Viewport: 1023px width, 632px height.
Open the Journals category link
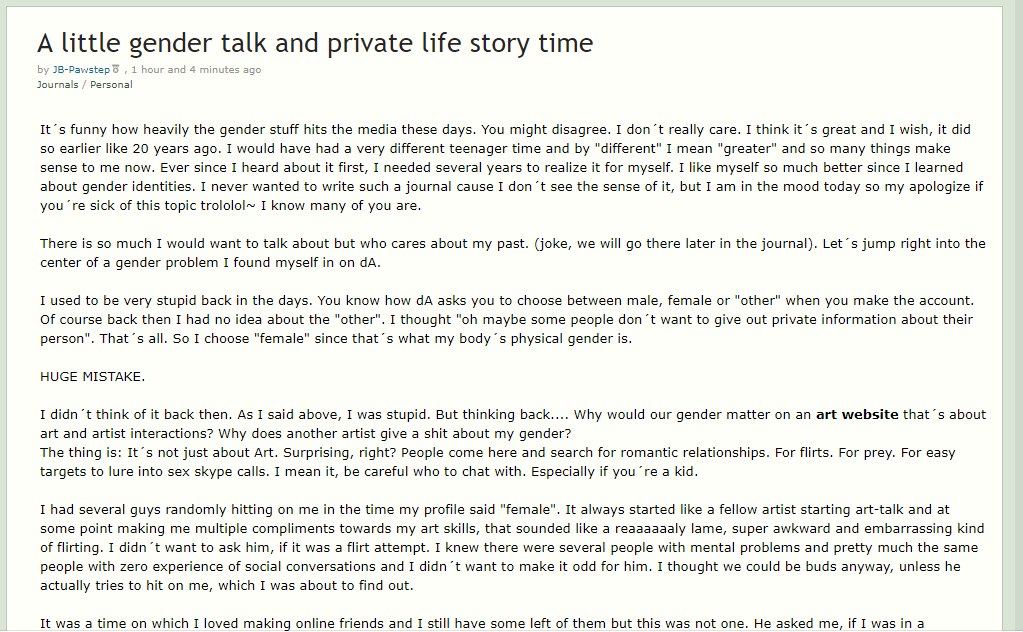tap(57, 85)
